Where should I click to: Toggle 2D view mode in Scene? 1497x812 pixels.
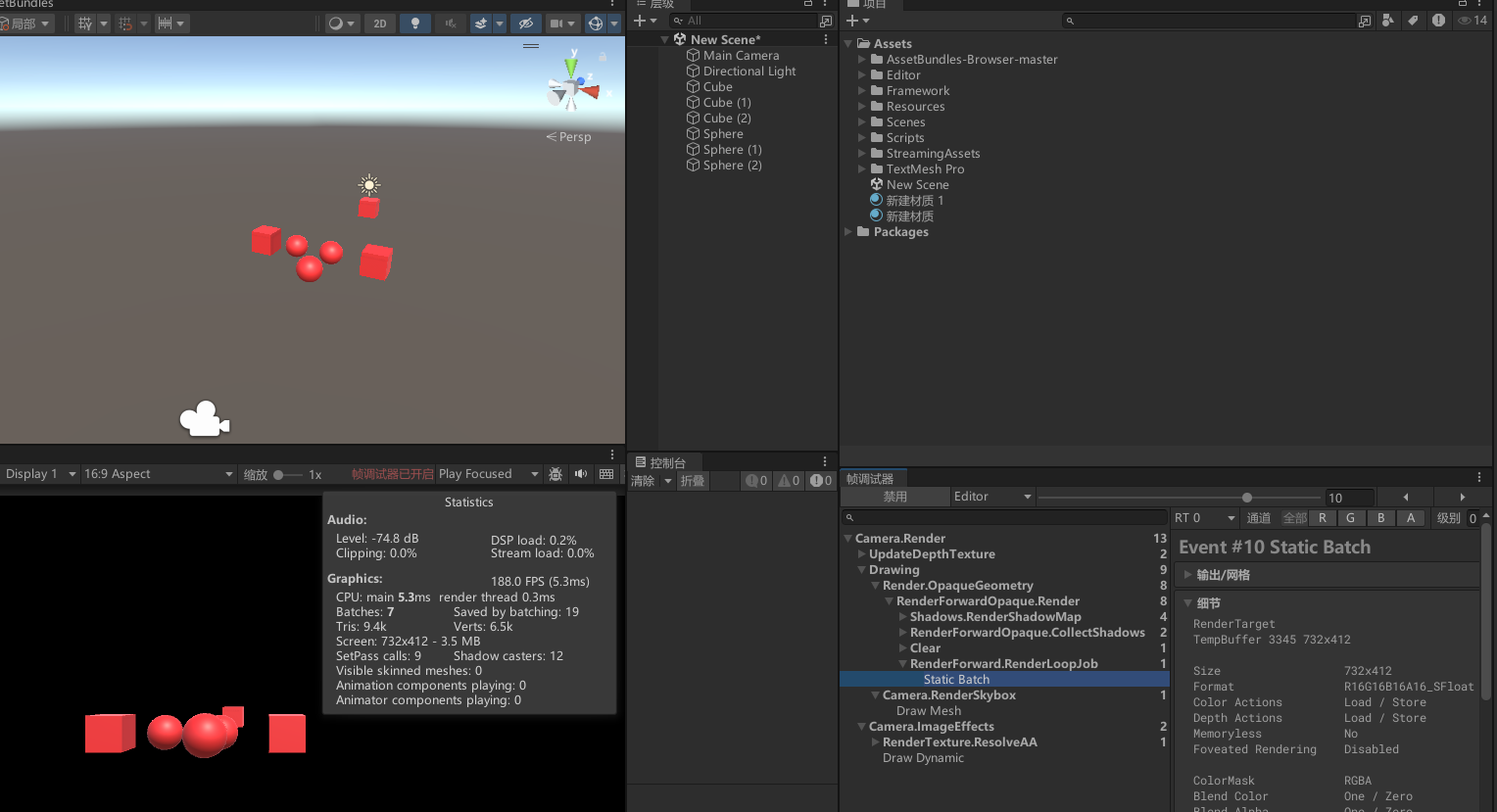[x=380, y=24]
